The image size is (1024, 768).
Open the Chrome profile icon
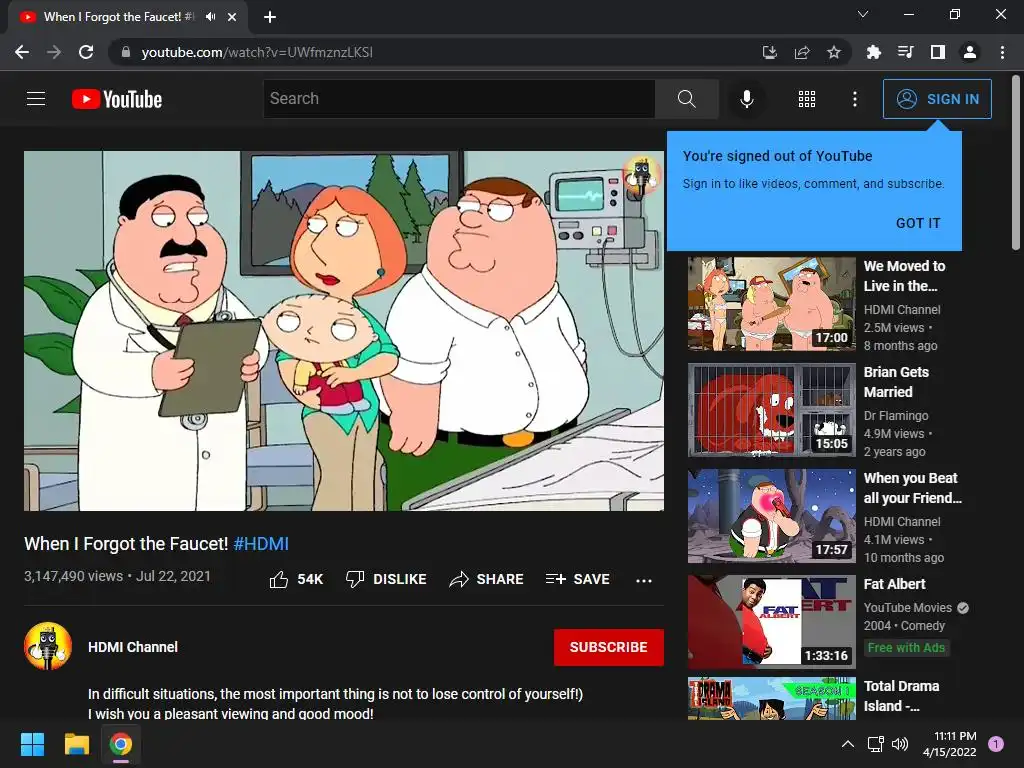coord(970,52)
